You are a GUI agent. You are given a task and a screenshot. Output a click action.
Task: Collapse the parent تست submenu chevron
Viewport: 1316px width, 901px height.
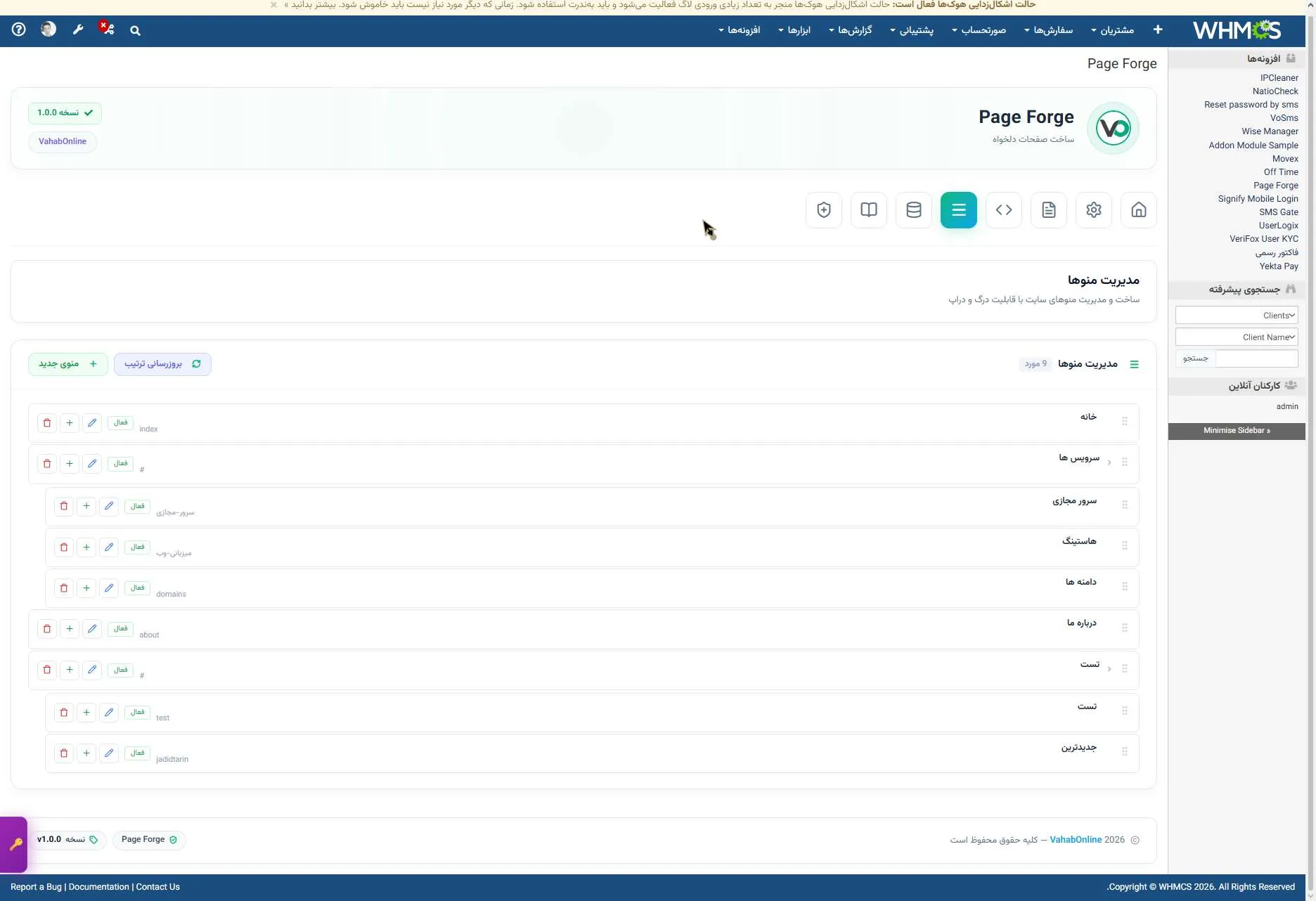pyautogui.click(x=1109, y=669)
